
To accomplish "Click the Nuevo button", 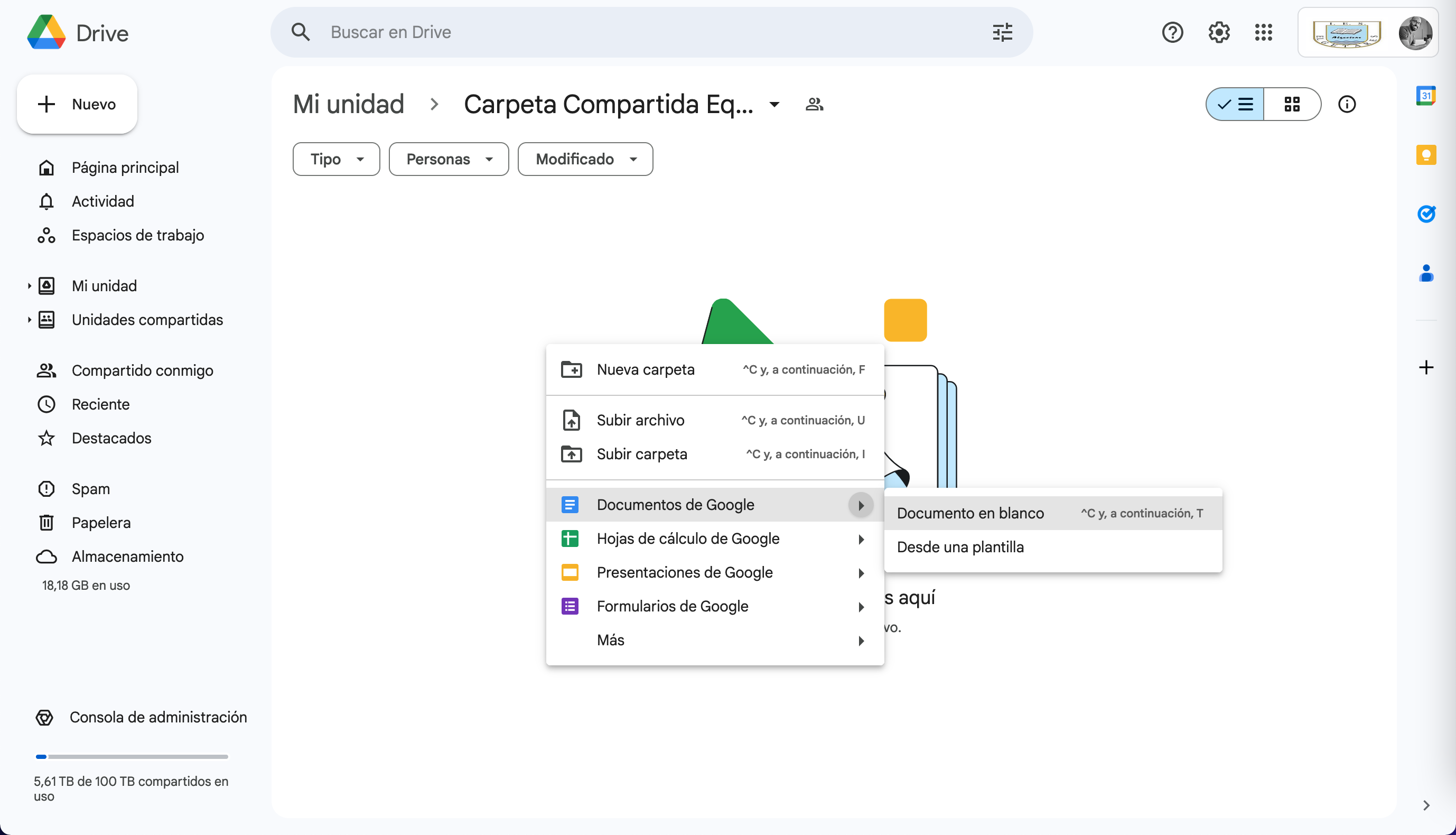I will (x=77, y=105).
